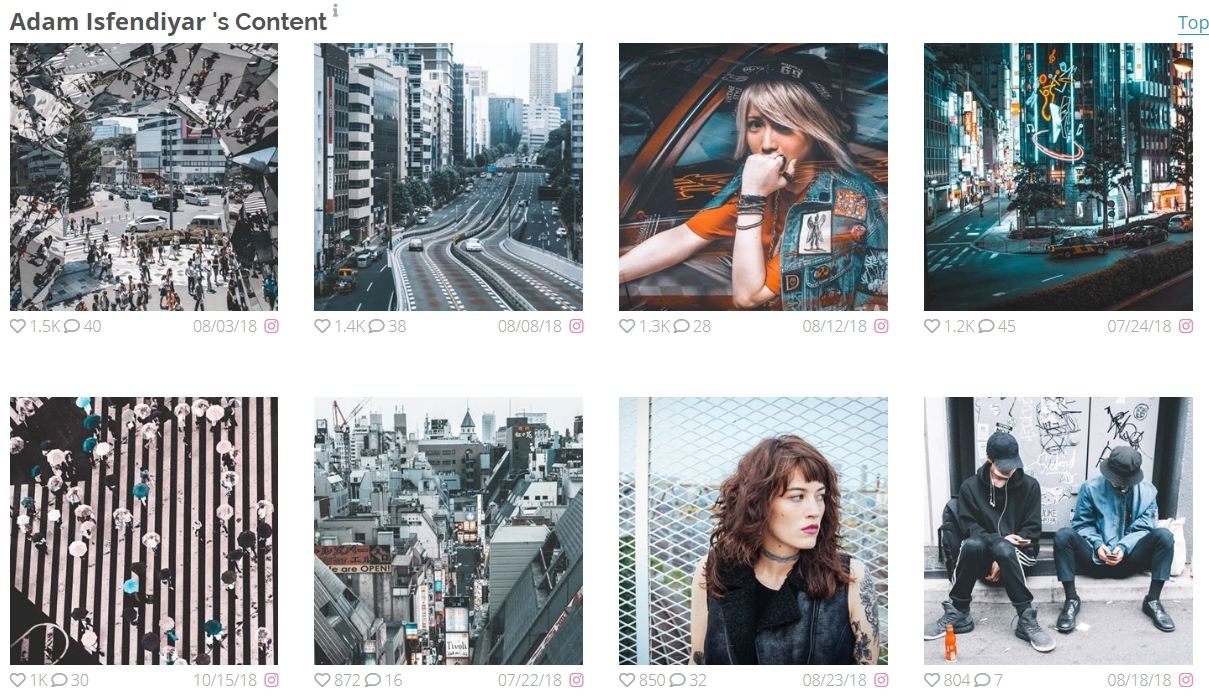Open the neon teal night street photo
1209x697 pixels.
pos(1058,177)
